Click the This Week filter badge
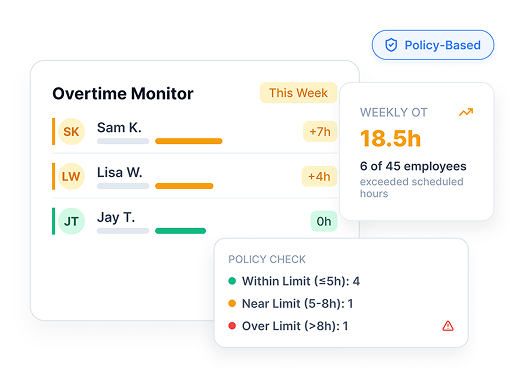The width and height of the screenshot is (524, 378). click(x=298, y=93)
